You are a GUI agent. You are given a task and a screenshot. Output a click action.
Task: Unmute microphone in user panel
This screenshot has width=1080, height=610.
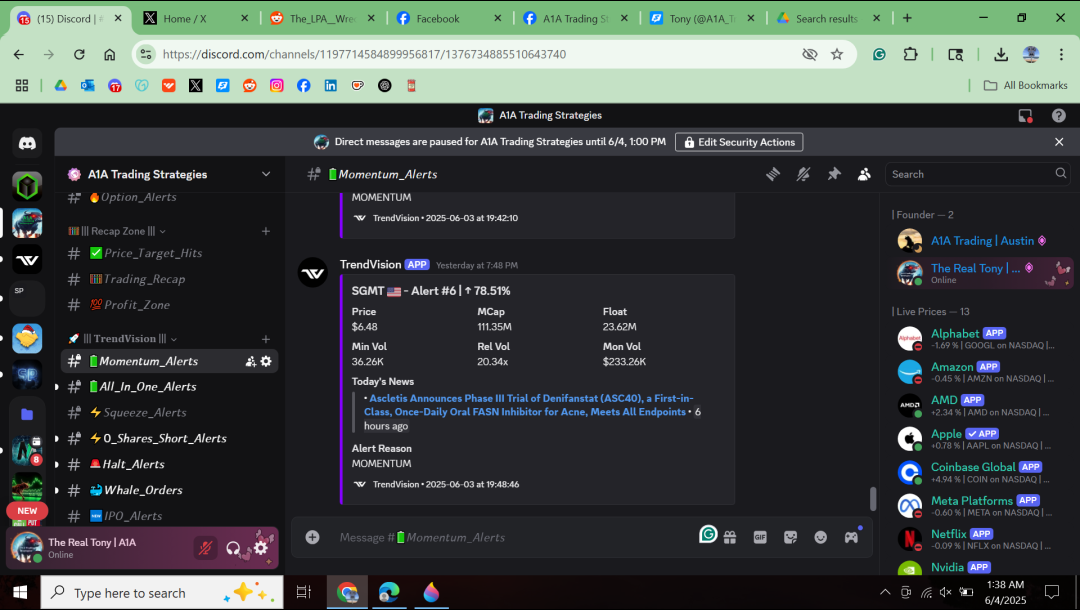point(205,548)
